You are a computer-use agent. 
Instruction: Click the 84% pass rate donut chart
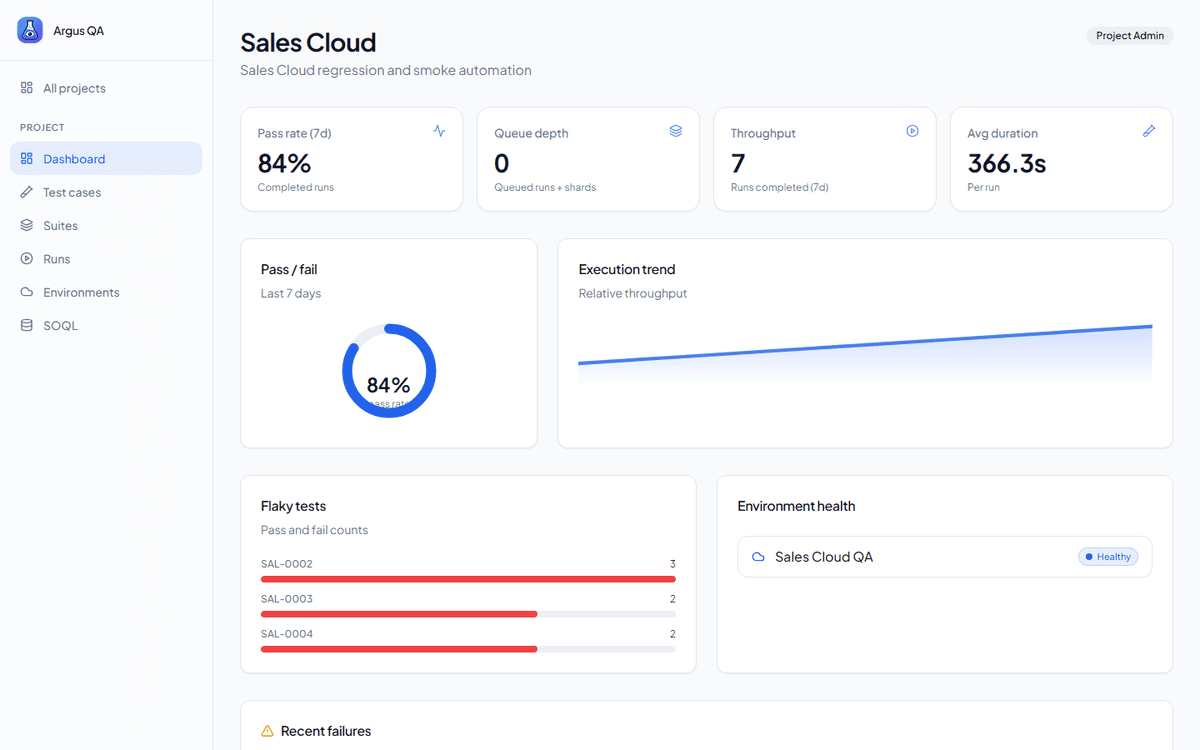pyautogui.click(x=389, y=371)
